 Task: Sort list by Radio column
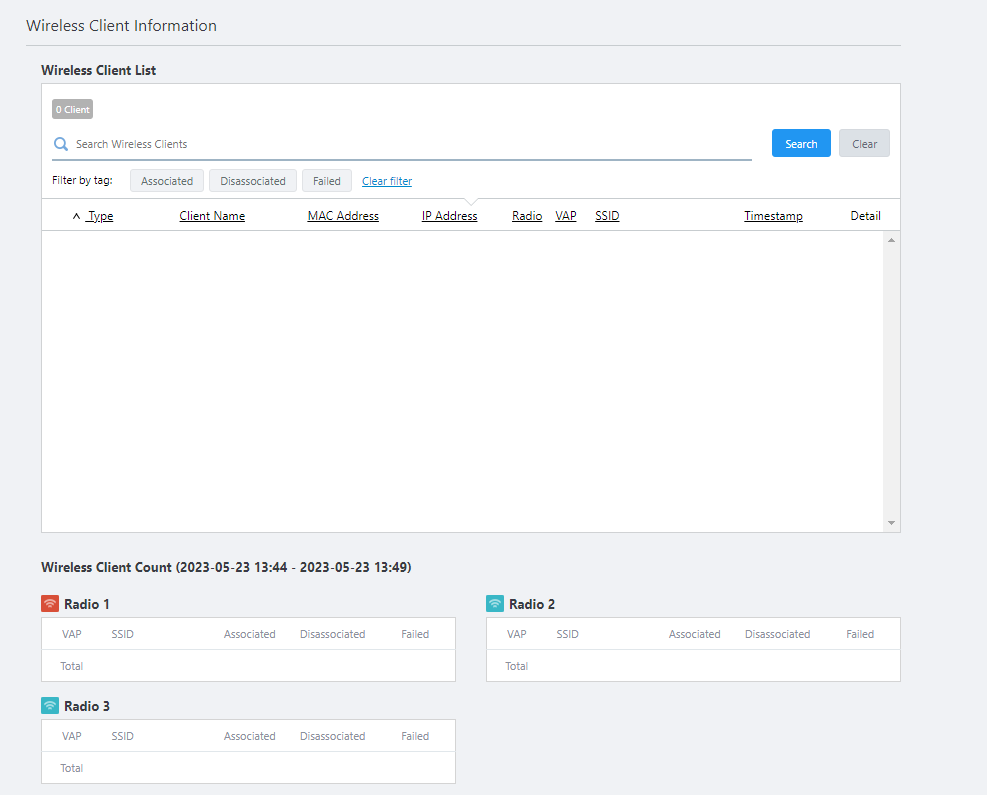pyautogui.click(x=527, y=216)
